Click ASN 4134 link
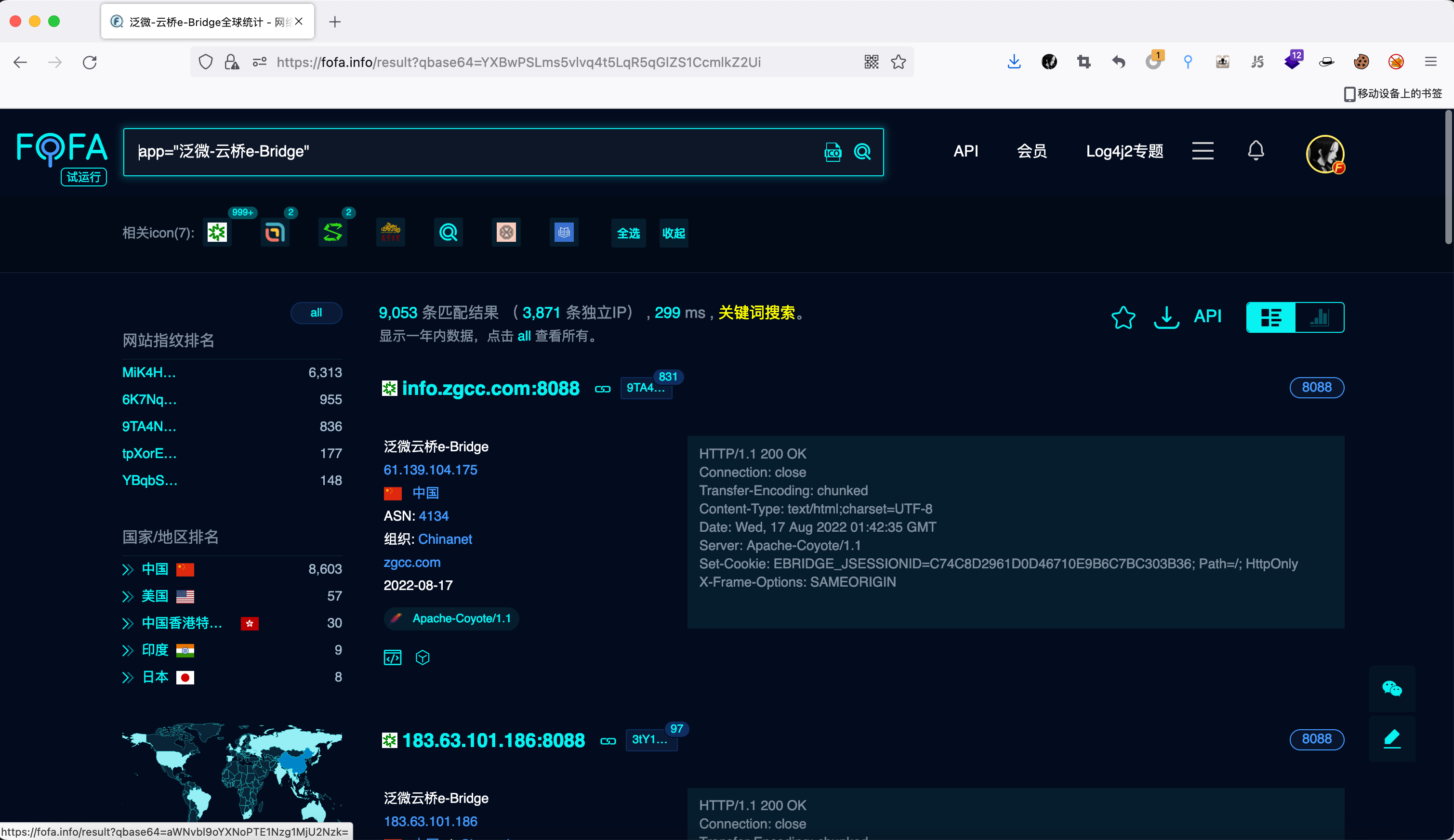Screen dimensions: 1454x840 [434, 516]
